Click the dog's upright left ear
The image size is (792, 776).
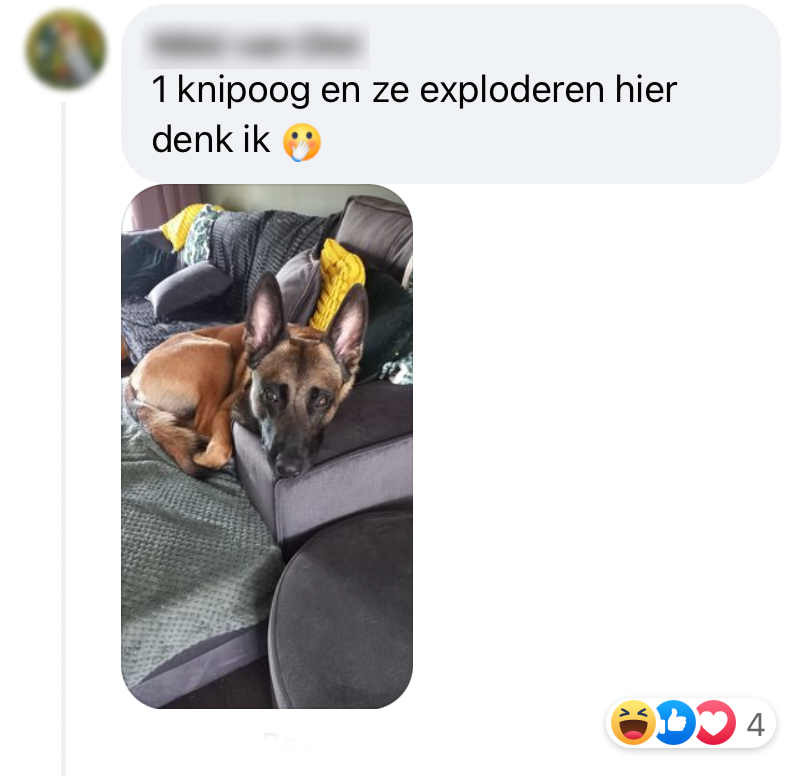point(265,314)
